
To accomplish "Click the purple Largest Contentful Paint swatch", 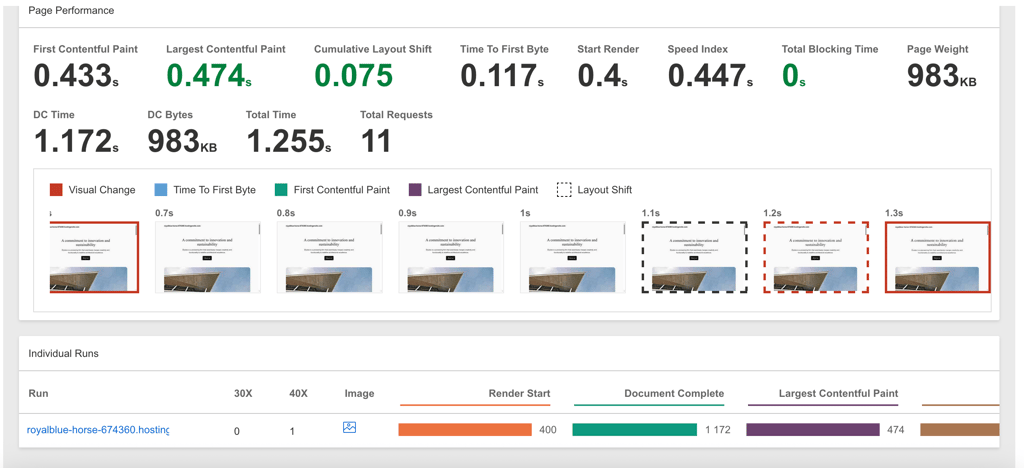I will click(x=415, y=190).
